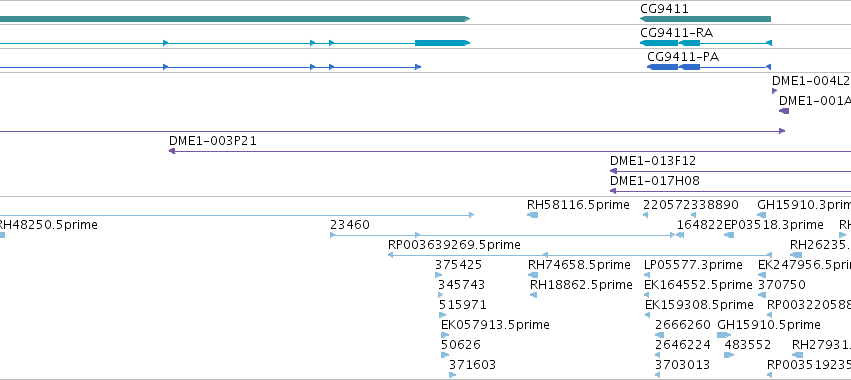
Task: Click the RH48250.5prime label
Action: click(x=48, y=225)
